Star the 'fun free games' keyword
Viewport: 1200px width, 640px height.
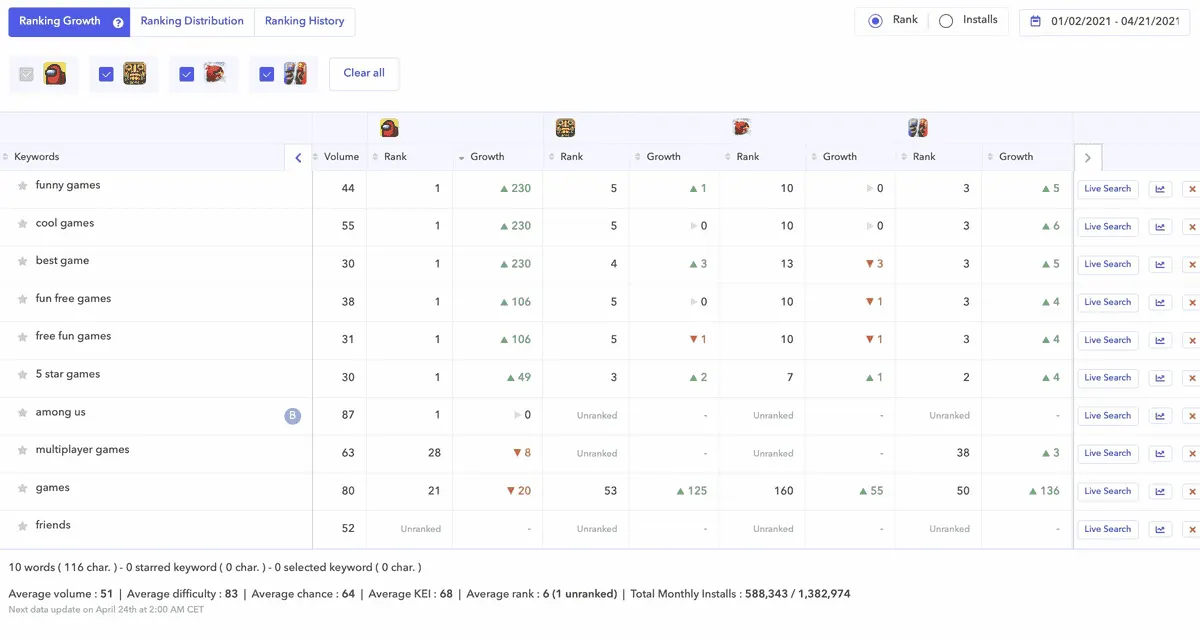pyautogui.click(x=22, y=300)
